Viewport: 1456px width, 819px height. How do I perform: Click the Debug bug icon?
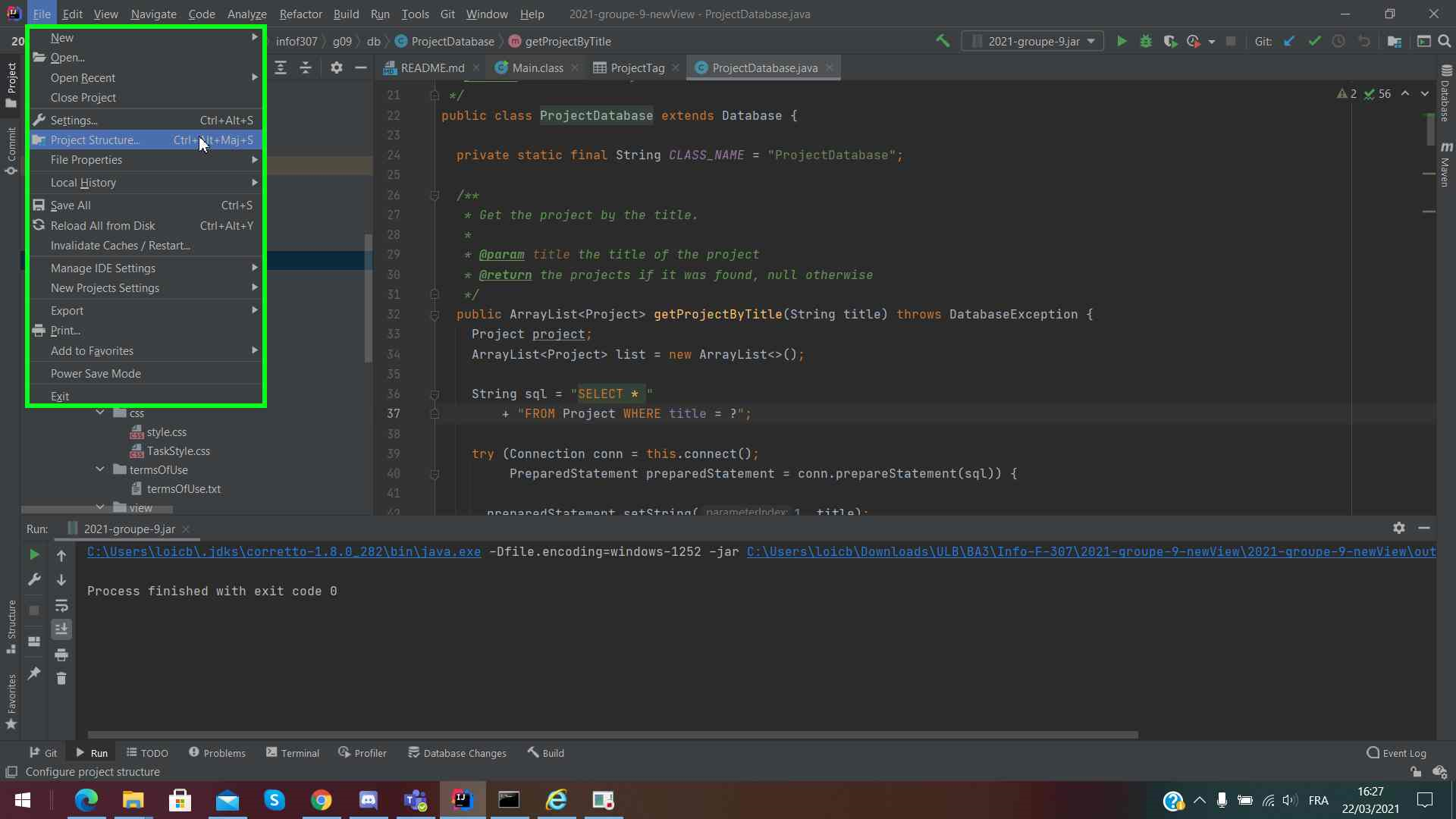pyautogui.click(x=1146, y=42)
